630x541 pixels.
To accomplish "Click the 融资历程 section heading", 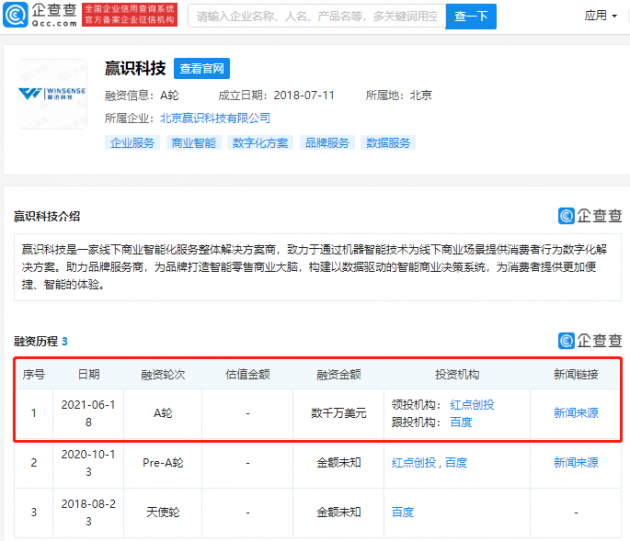I will (36, 341).
